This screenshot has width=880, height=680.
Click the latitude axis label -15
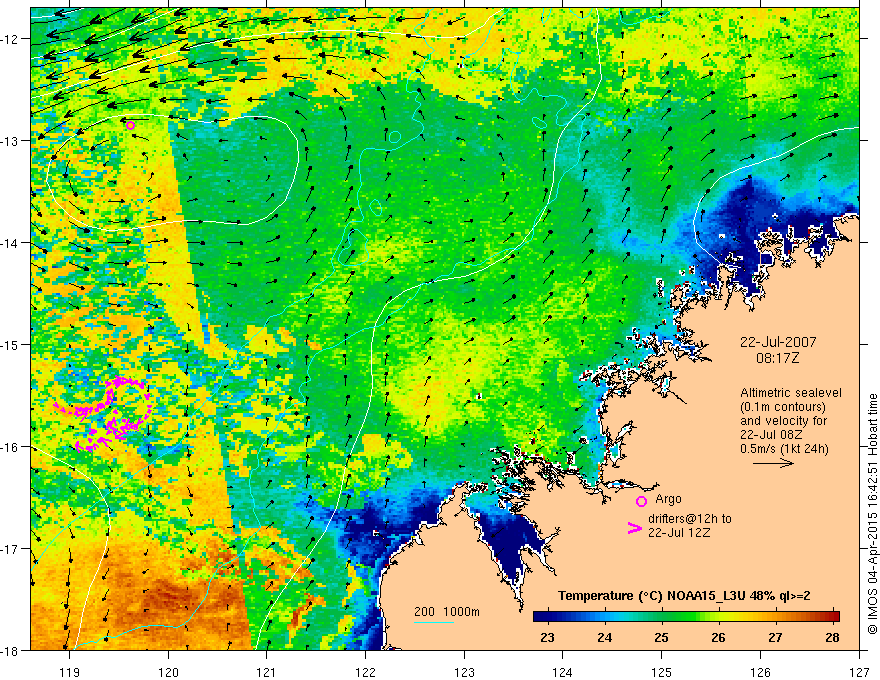tap(10, 344)
